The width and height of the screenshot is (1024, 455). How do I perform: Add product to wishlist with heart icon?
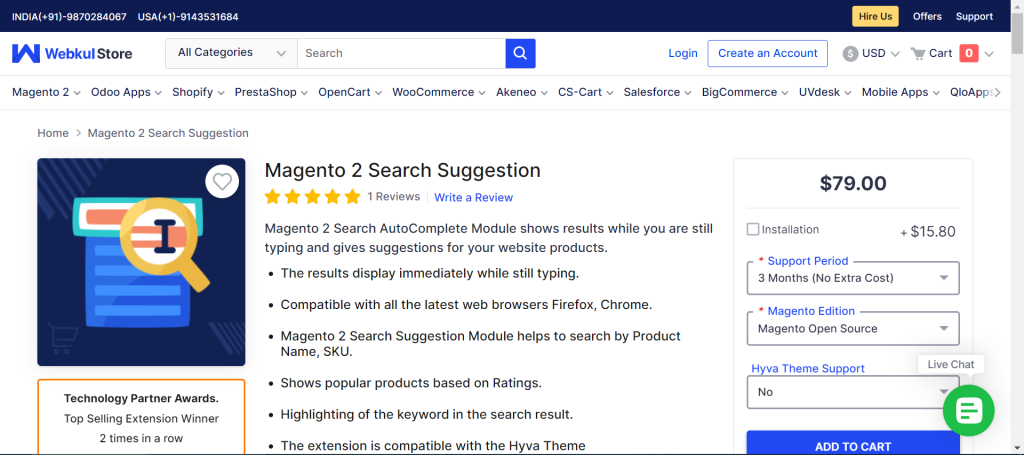tap(222, 182)
